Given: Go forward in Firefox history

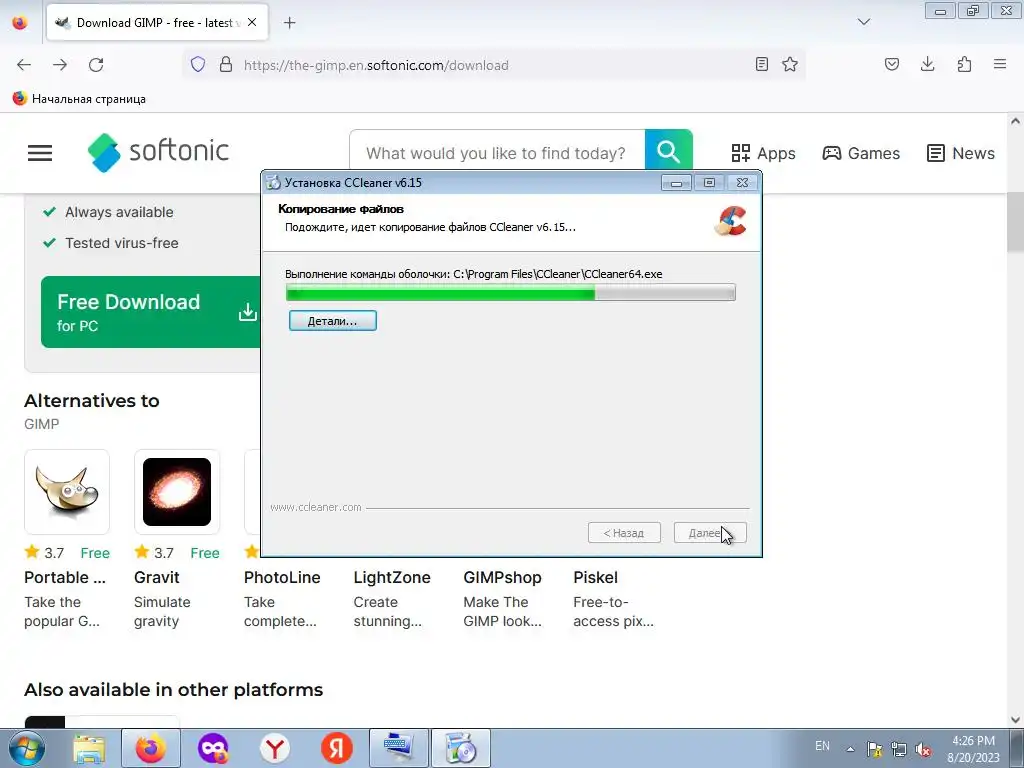Looking at the screenshot, I should click(x=60, y=65).
